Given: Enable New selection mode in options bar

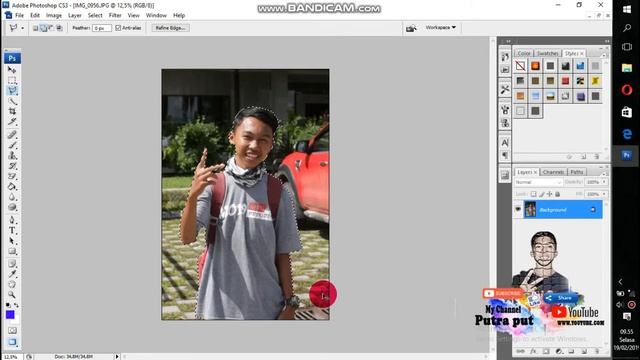Looking at the screenshot, I should coord(36,28).
